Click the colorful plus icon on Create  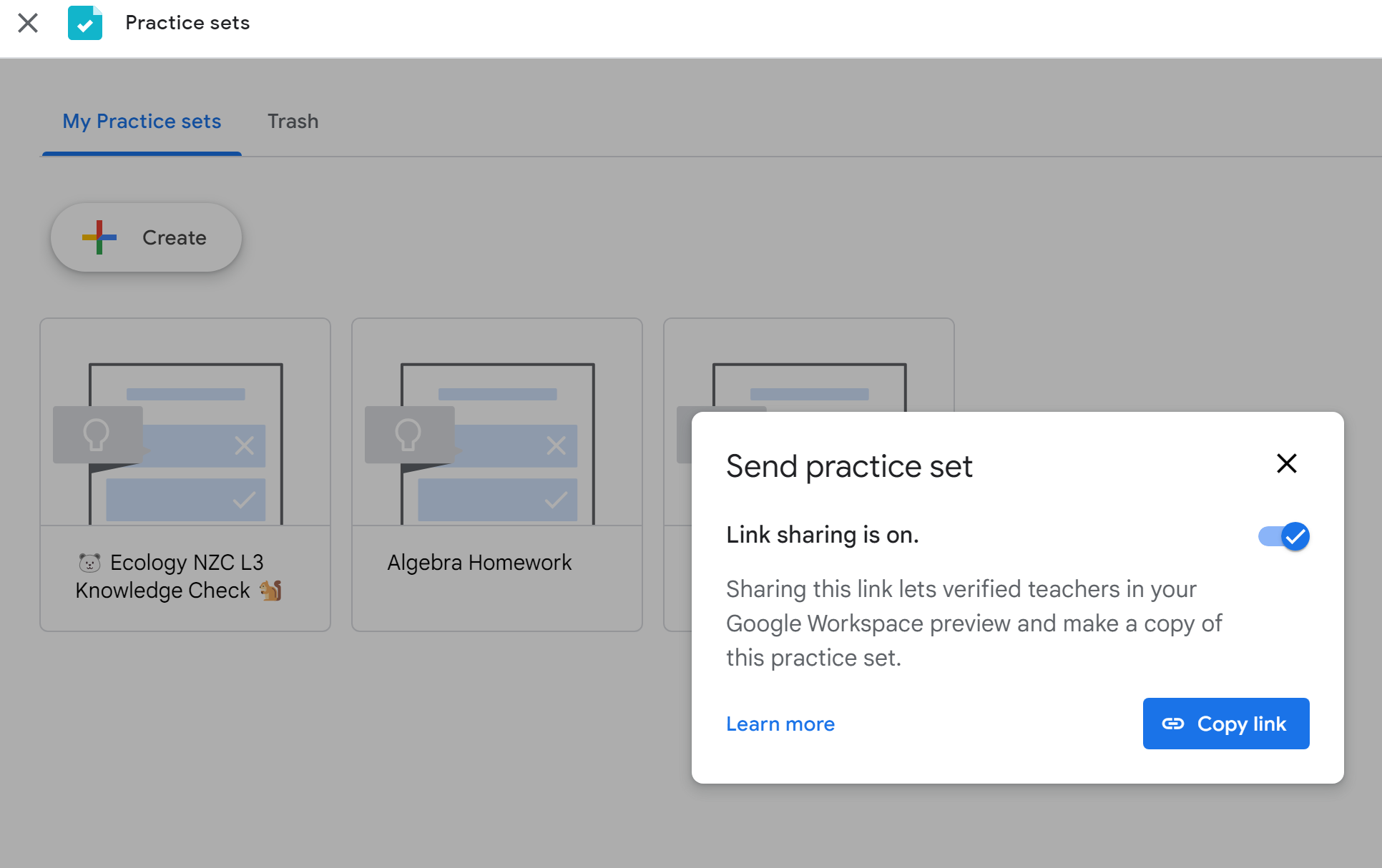point(99,237)
